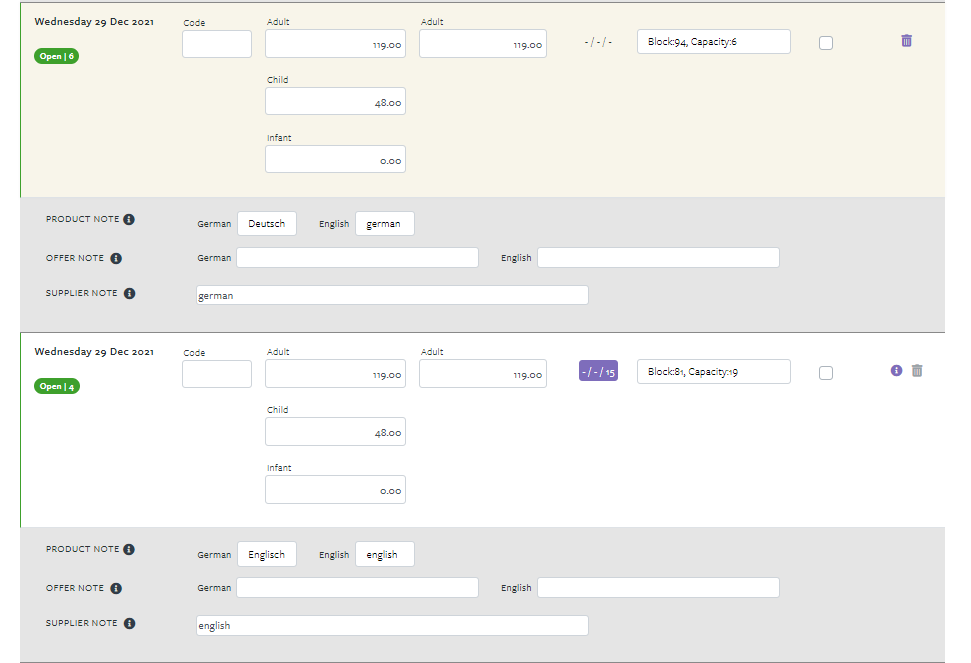Tick the checkbox in the Block:94 row
971x663 pixels.
pos(825,42)
